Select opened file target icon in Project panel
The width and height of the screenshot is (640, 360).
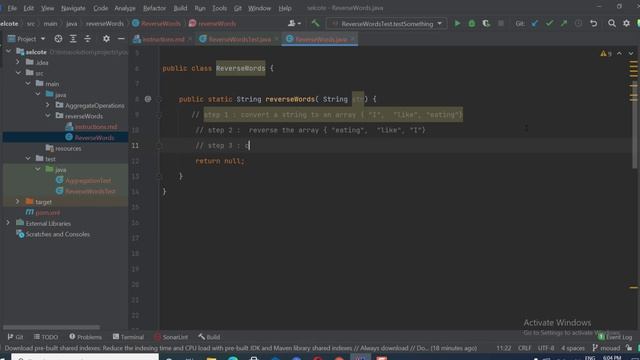coord(58,39)
